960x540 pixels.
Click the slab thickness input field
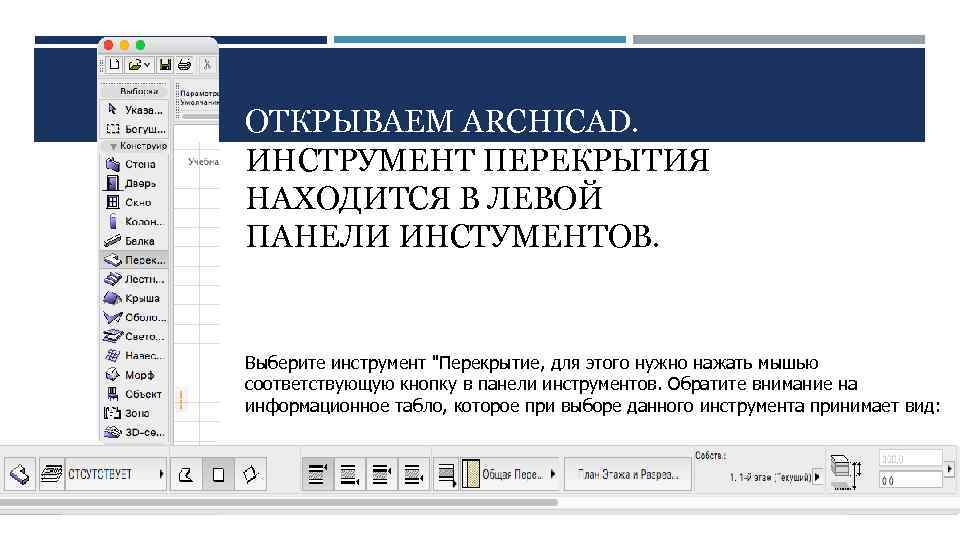(x=910, y=459)
